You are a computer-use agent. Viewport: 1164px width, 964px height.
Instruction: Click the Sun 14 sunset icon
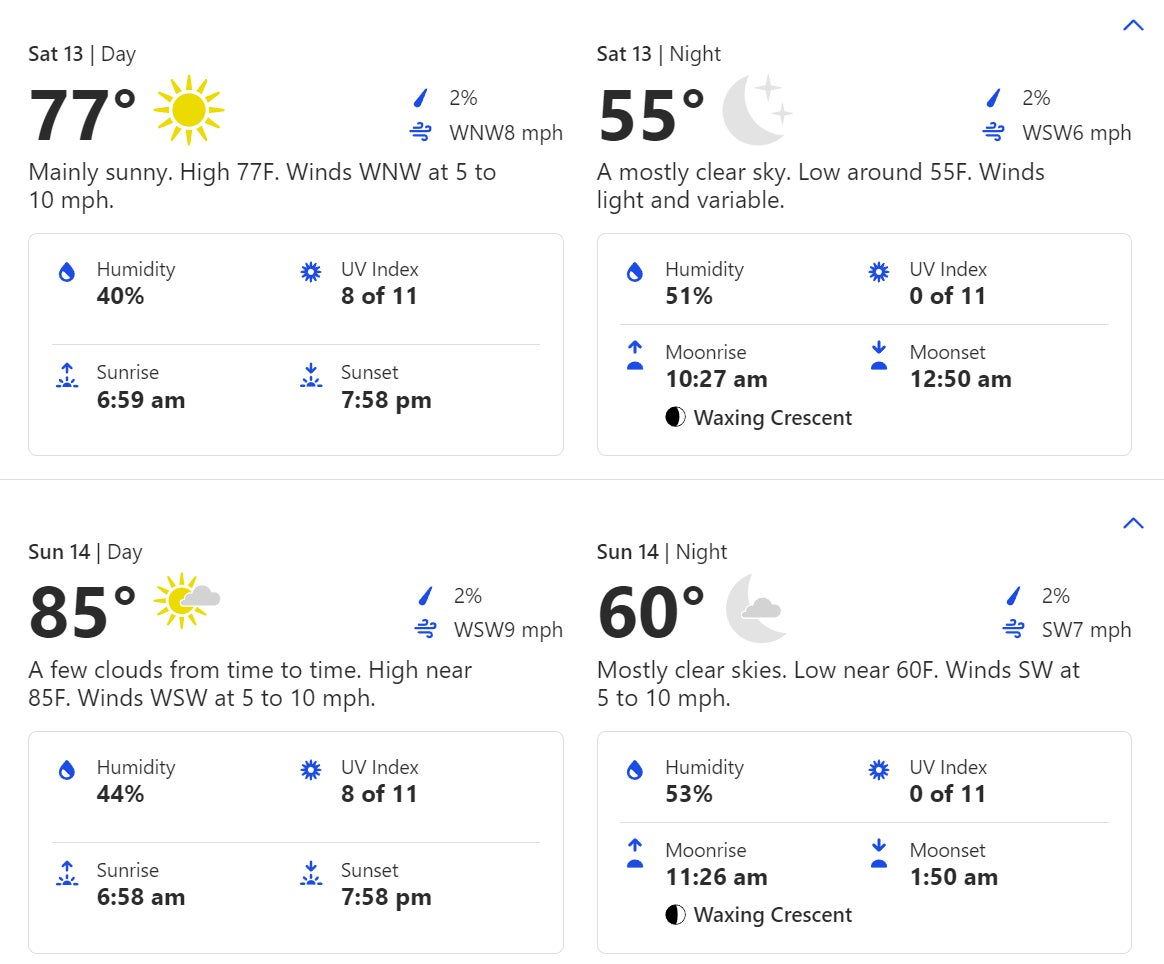pos(311,874)
